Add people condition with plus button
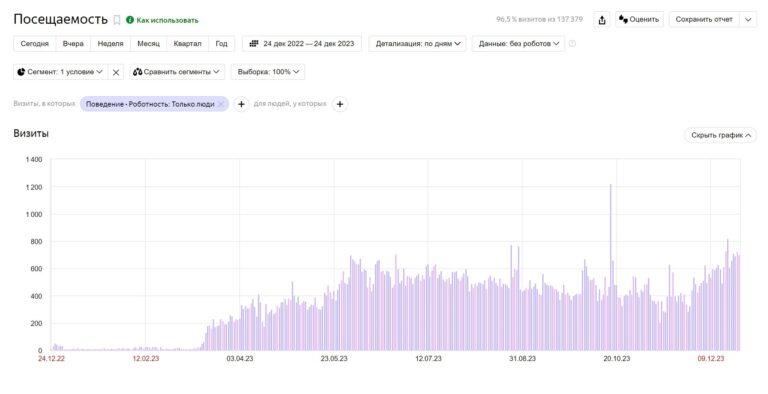This screenshot has height=394, width=768. coord(340,104)
